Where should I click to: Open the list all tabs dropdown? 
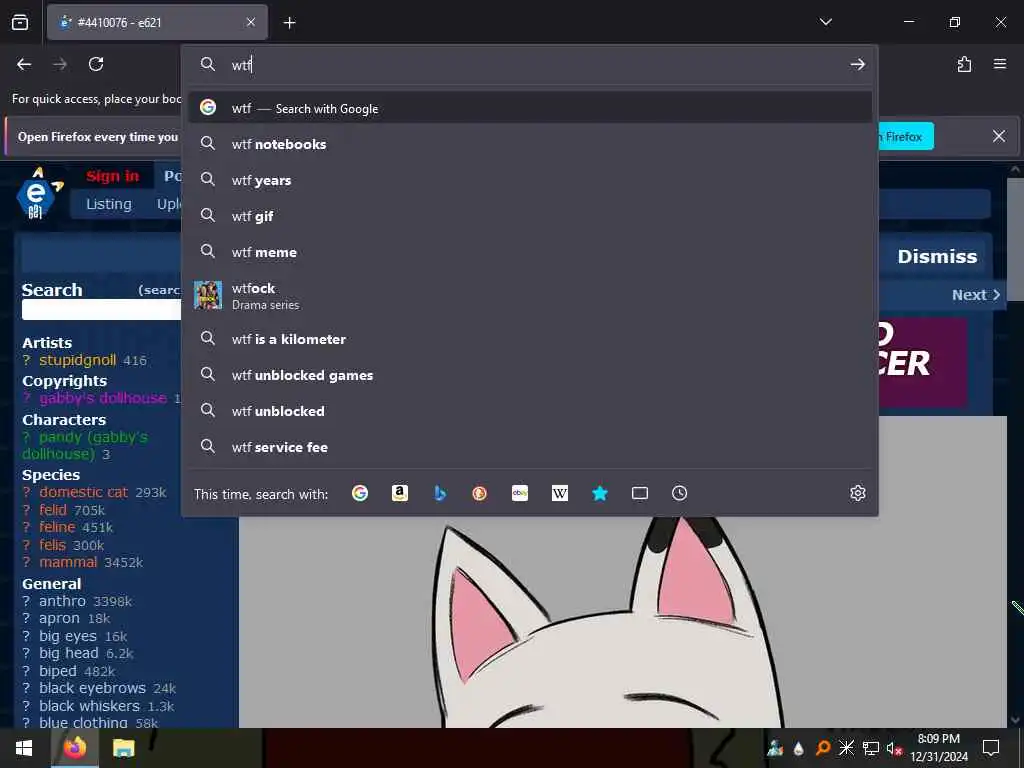[x=825, y=22]
